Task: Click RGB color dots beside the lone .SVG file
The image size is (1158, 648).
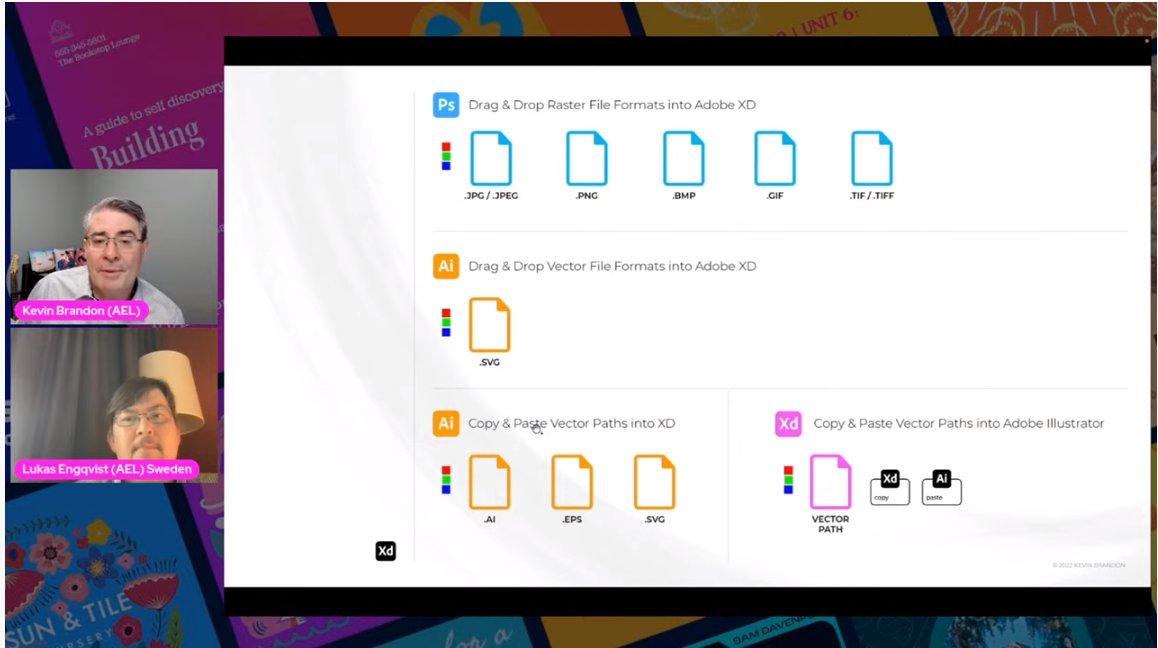Action: click(x=446, y=323)
